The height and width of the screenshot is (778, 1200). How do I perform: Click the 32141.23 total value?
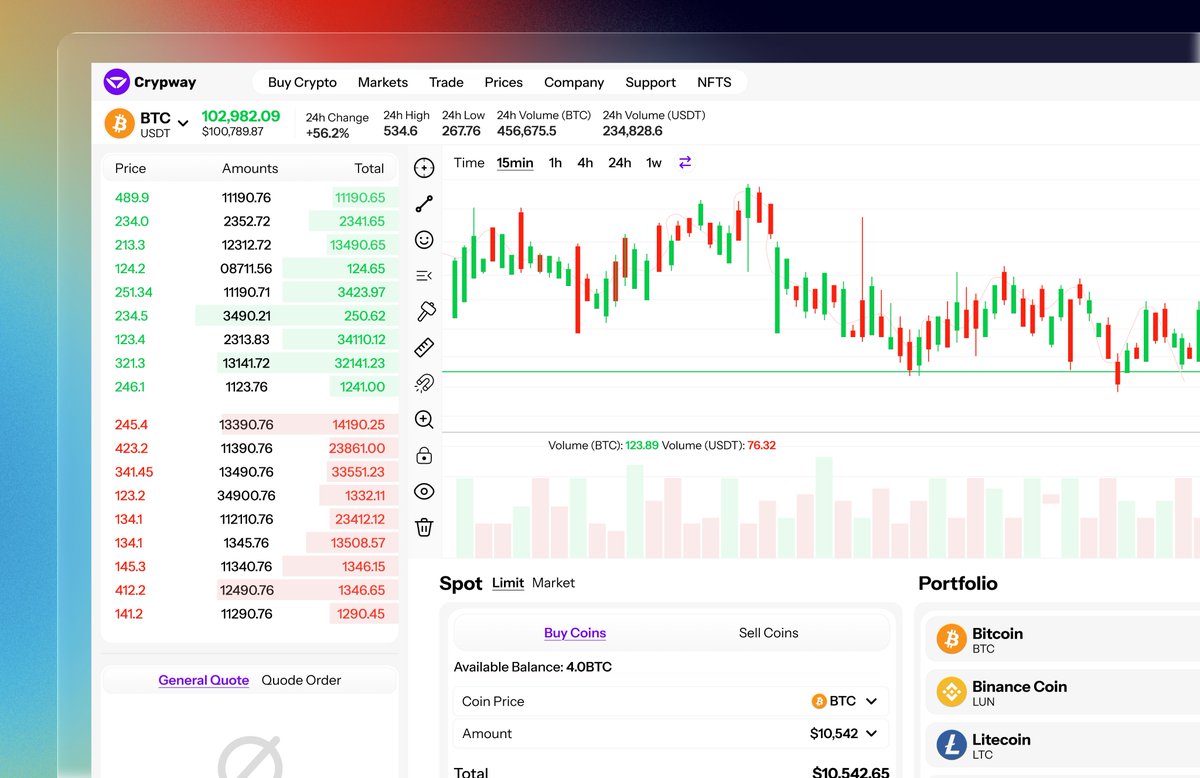(x=360, y=363)
